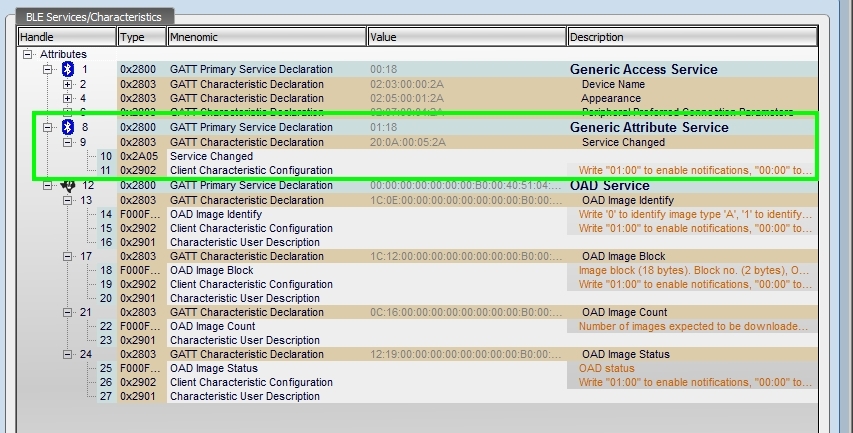Click the Generic Attribute Service description
Viewport: 853px width, 433px height.
tap(649, 127)
